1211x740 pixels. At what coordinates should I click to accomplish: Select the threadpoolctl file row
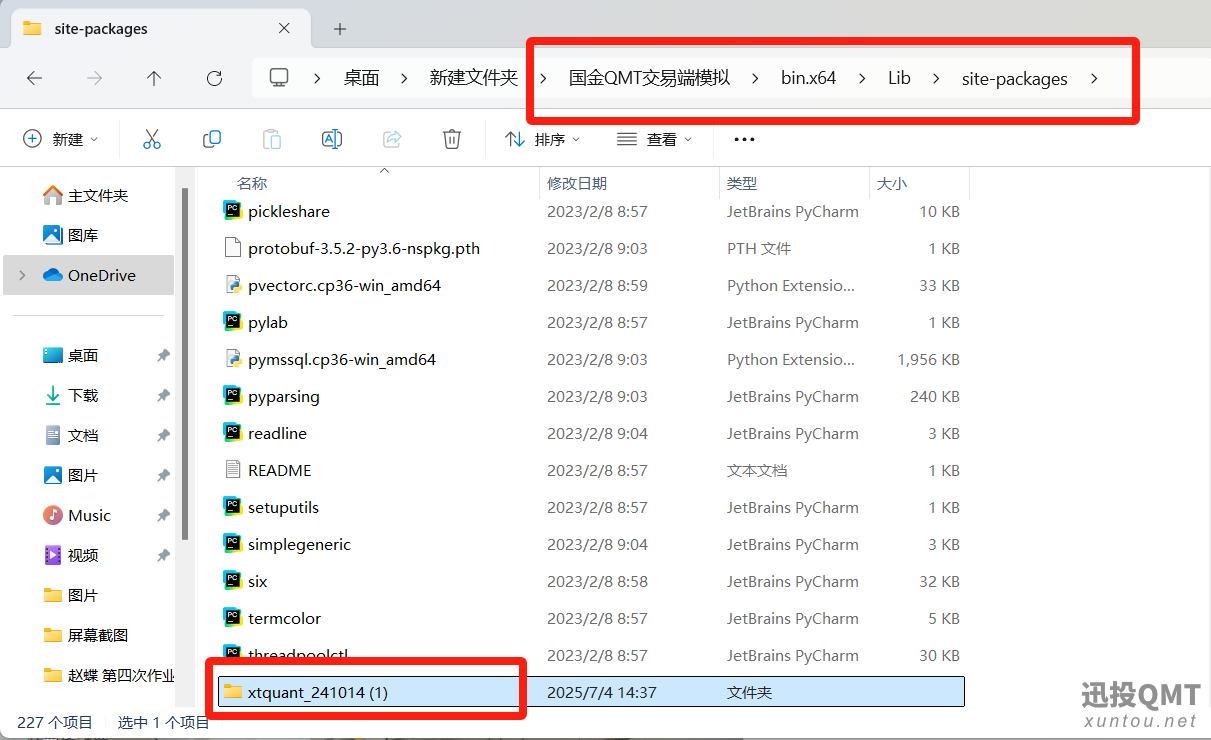coord(590,655)
